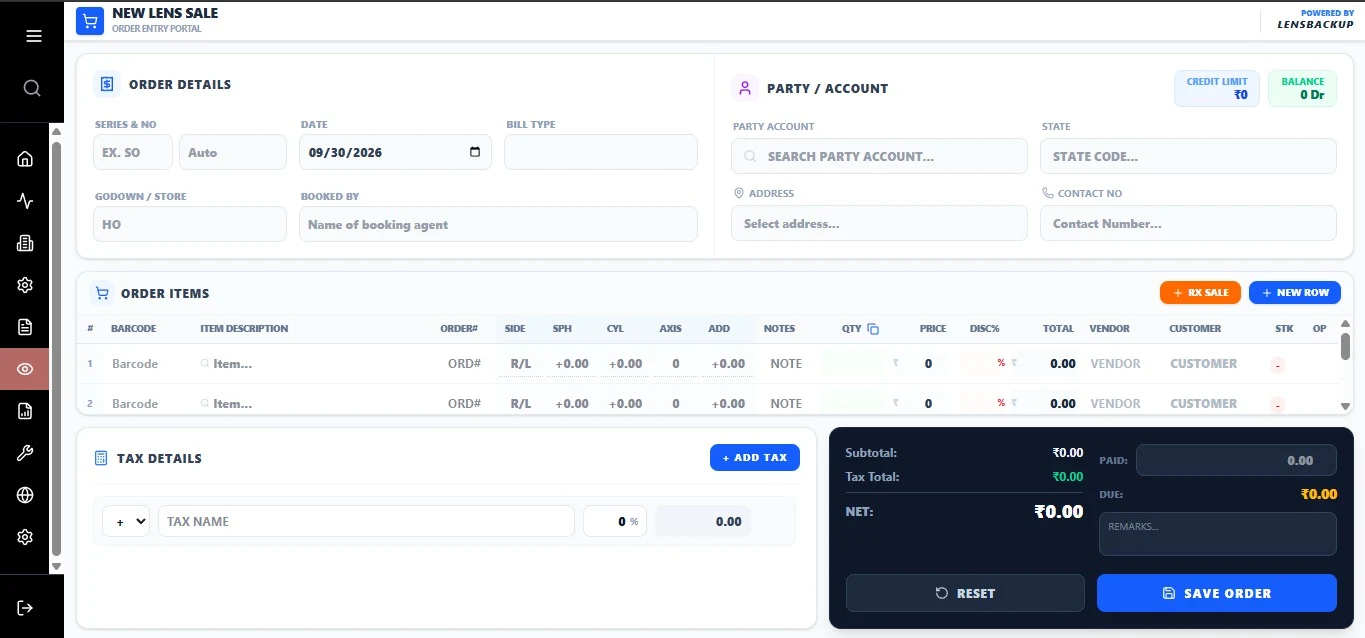The width and height of the screenshot is (1365, 638).
Task: Open the Bill Type field
Action: (601, 152)
